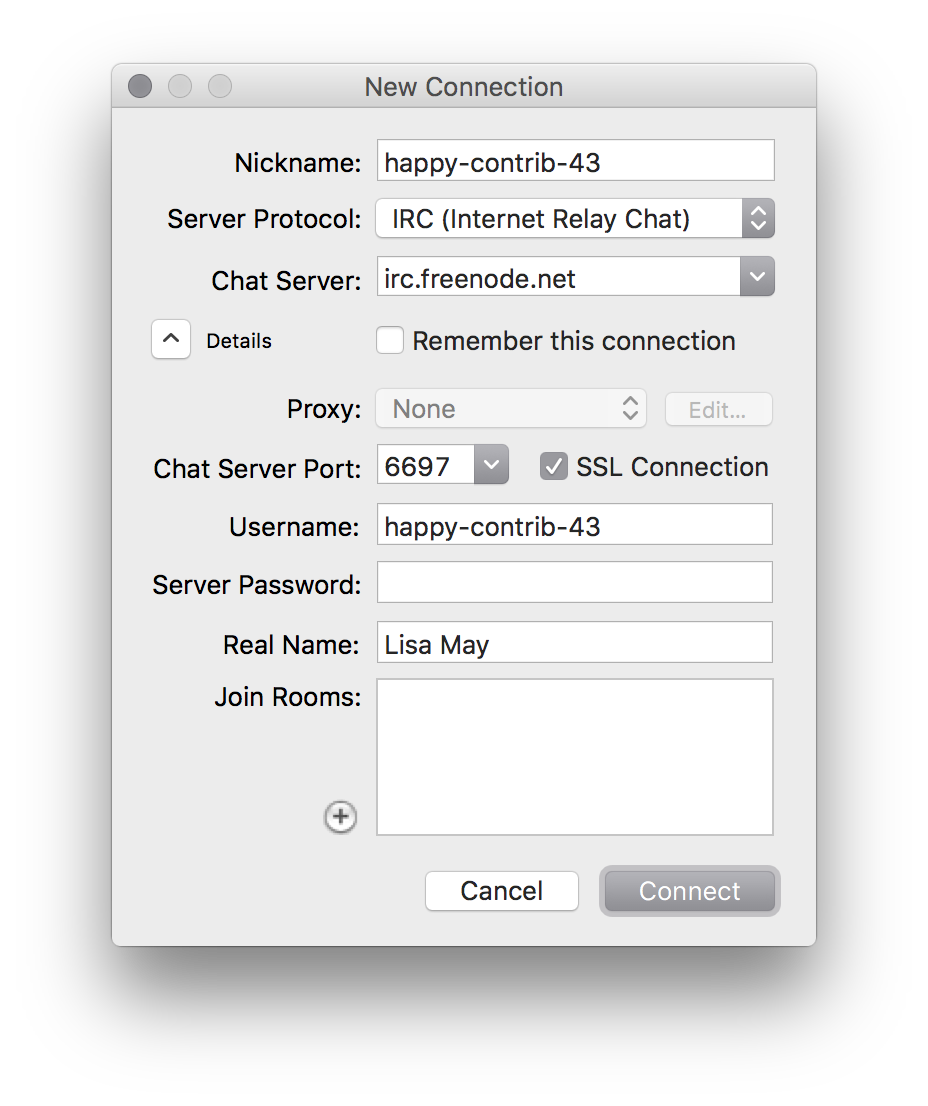The height and width of the screenshot is (1106, 928).
Task: Click the empty Server Password field
Action: [574, 583]
